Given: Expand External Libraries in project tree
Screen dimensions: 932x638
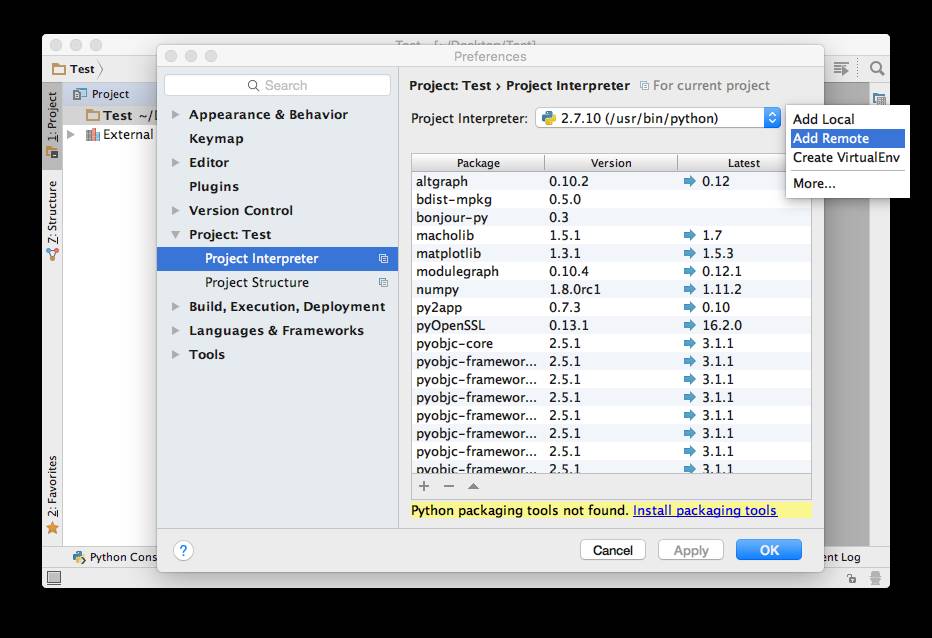Looking at the screenshot, I should (x=71, y=134).
